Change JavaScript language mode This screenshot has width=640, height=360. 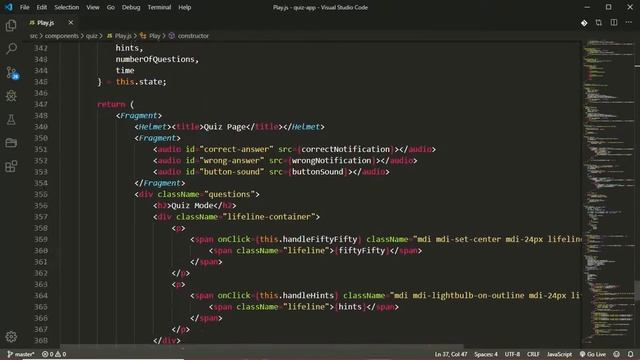point(559,354)
